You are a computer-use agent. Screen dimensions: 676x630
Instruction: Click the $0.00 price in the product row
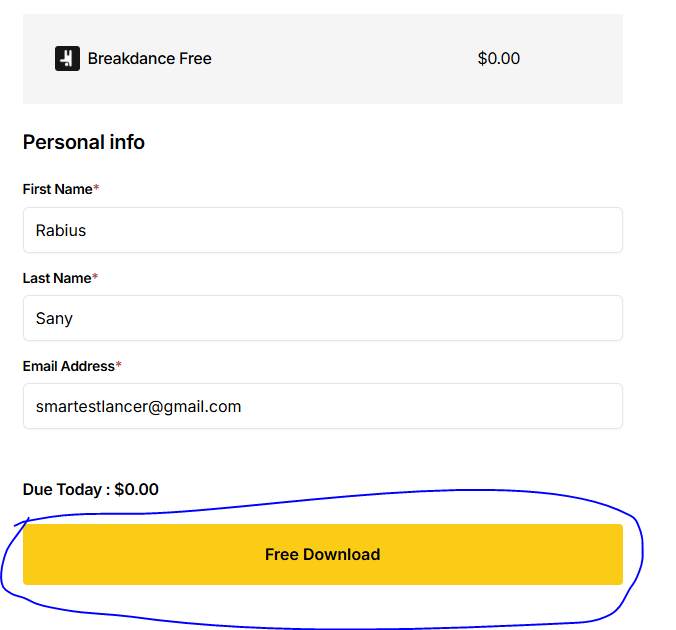499,58
